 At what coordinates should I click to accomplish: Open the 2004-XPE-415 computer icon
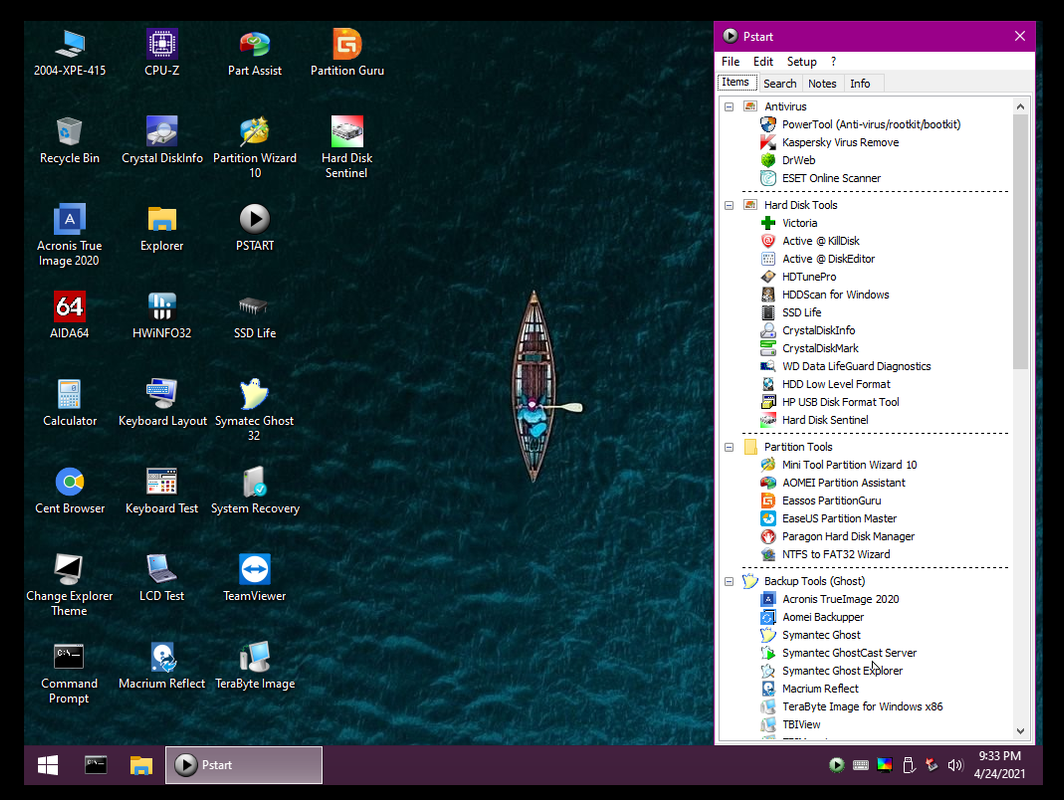point(69,52)
